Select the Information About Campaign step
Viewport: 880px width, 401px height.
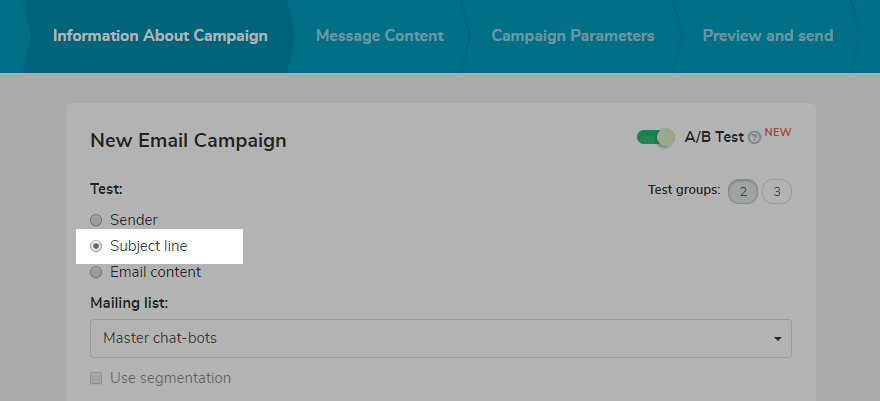160,36
